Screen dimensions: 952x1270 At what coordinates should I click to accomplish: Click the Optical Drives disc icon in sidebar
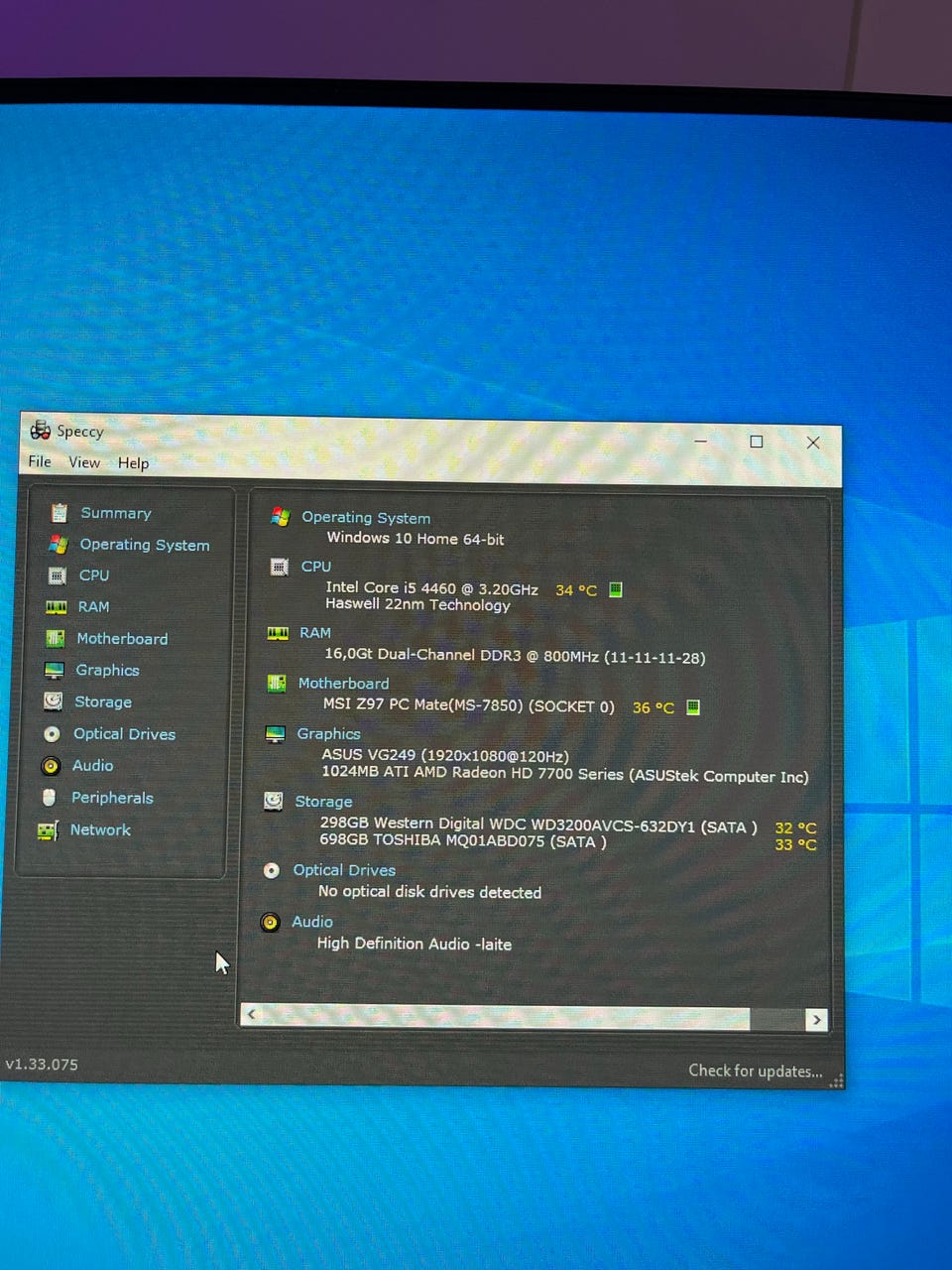[52, 734]
